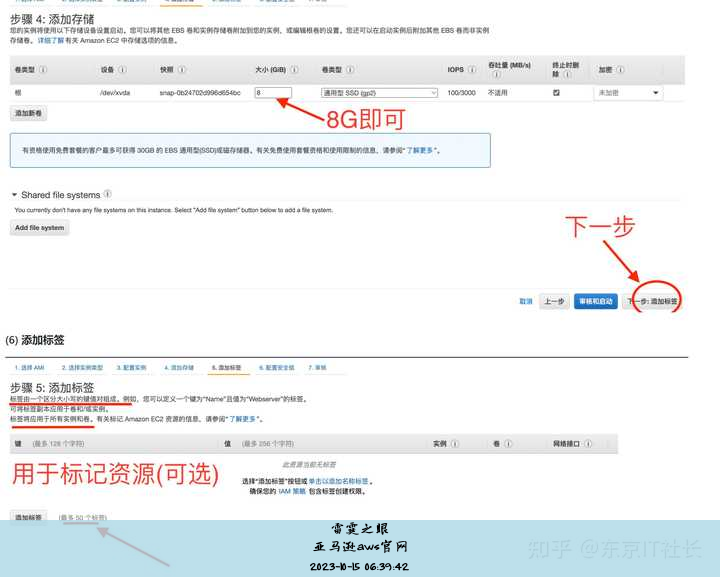Image resolution: width=720 pixels, height=578 pixels.
Task: Click the info icon beside 网络接口 column
Action: pyautogui.click(x=588, y=444)
